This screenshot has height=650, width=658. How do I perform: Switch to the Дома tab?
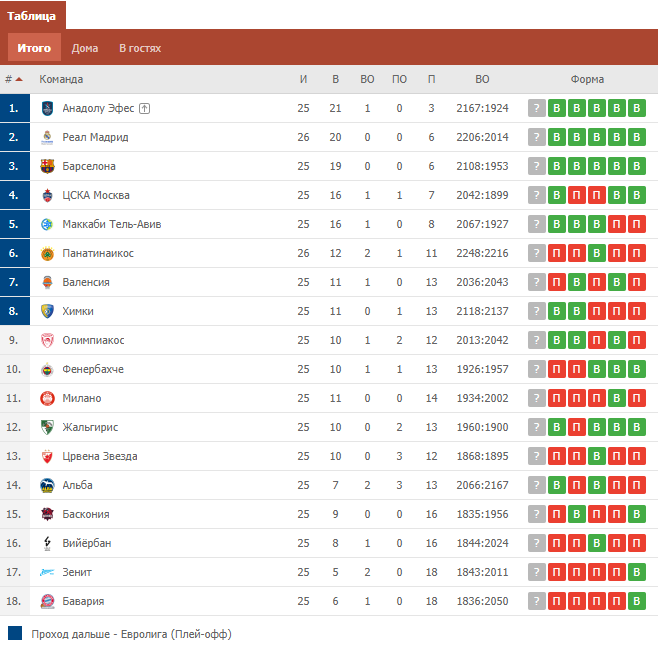point(85,48)
